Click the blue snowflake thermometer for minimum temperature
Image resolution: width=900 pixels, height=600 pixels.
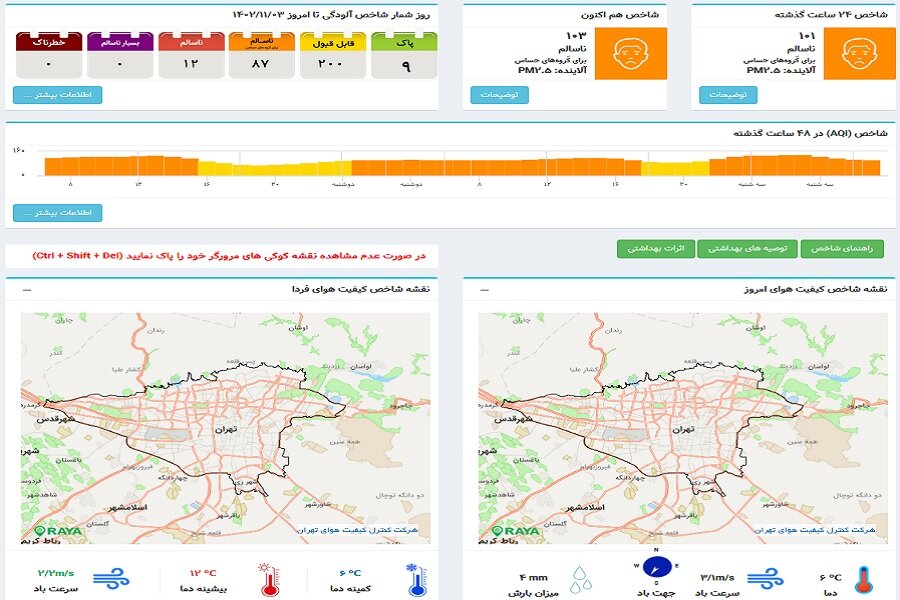413,577
